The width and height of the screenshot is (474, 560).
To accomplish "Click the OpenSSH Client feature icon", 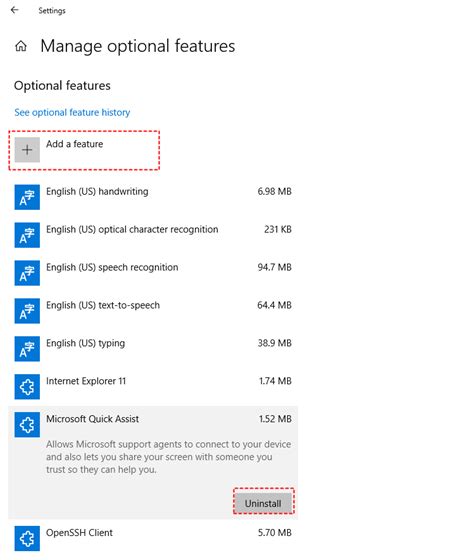I will (27, 538).
